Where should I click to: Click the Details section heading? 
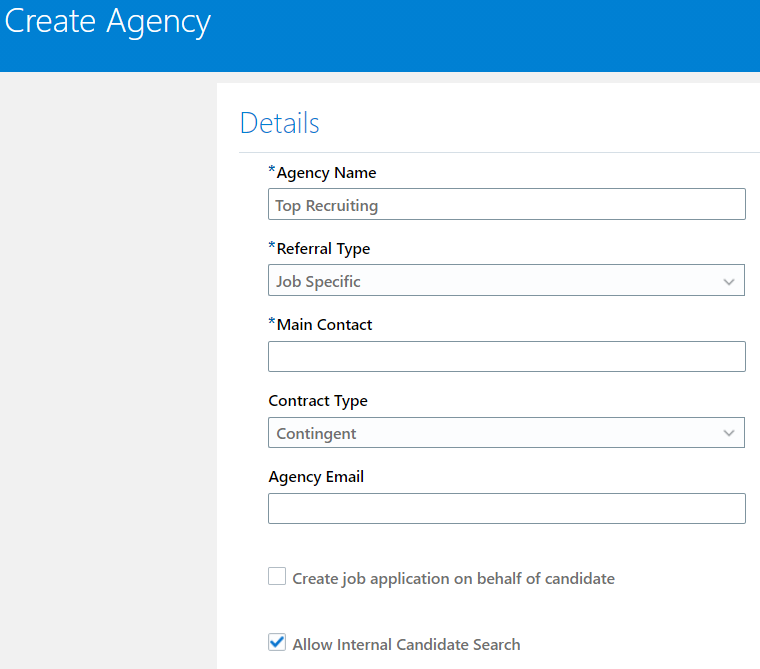pos(280,123)
